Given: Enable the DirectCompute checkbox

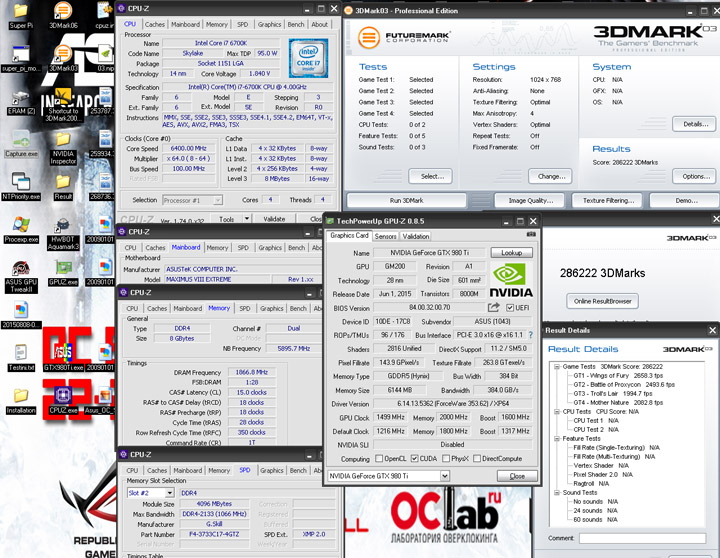Looking at the screenshot, I should pyautogui.click(x=477, y=458).
